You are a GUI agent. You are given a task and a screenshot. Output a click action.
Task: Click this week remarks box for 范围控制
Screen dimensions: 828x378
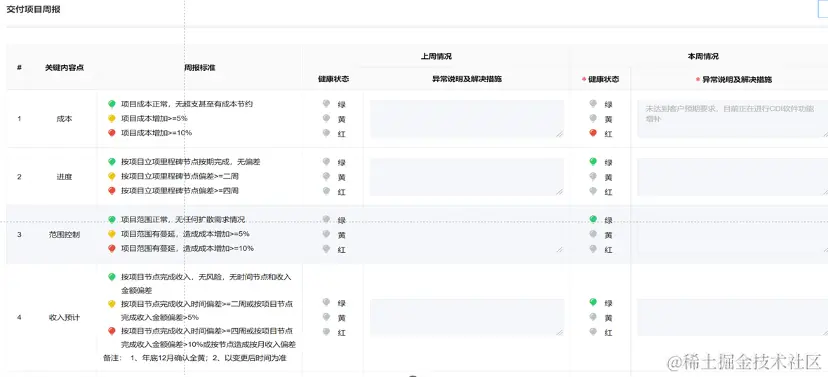click(x=732, y=234)
